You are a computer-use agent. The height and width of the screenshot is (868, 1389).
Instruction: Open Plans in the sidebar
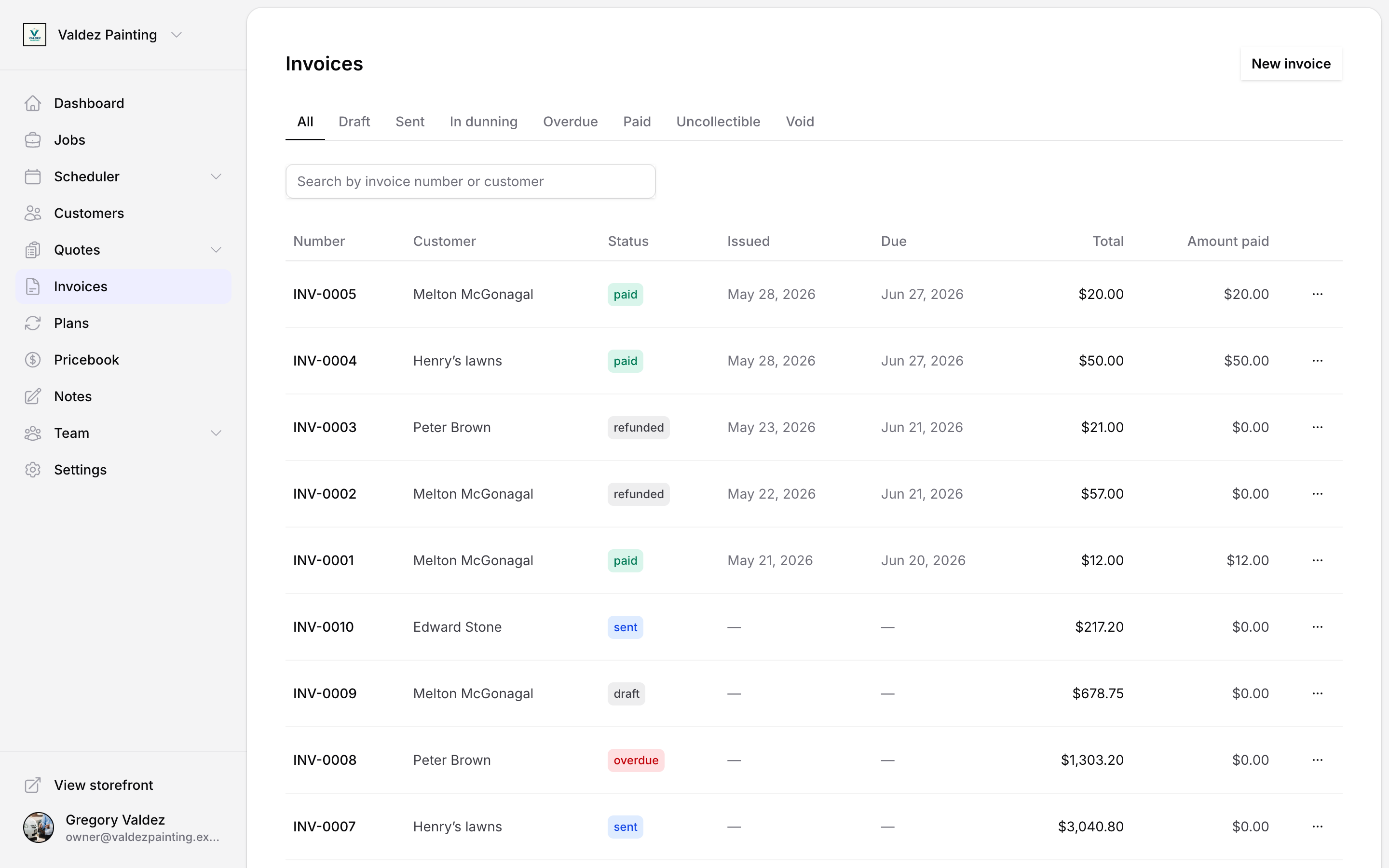123,323
